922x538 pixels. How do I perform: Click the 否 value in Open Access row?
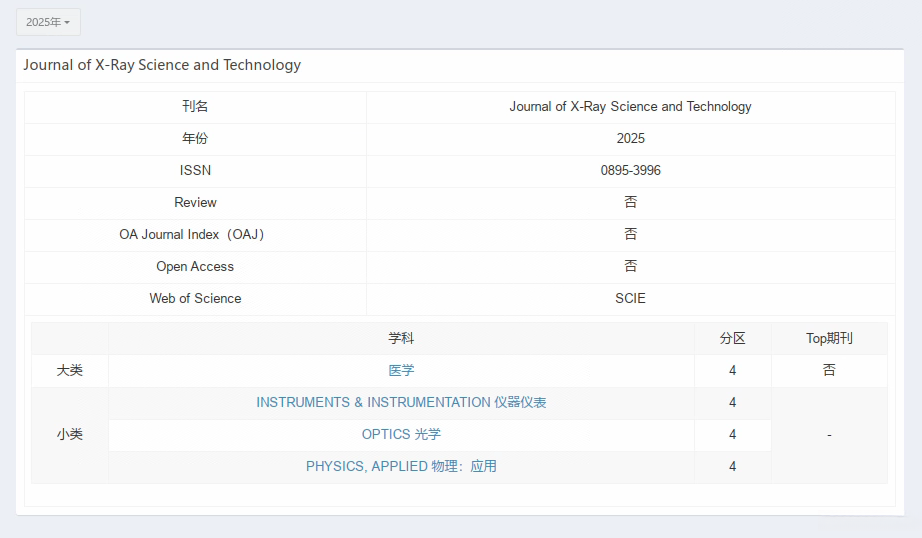(630, 266)
